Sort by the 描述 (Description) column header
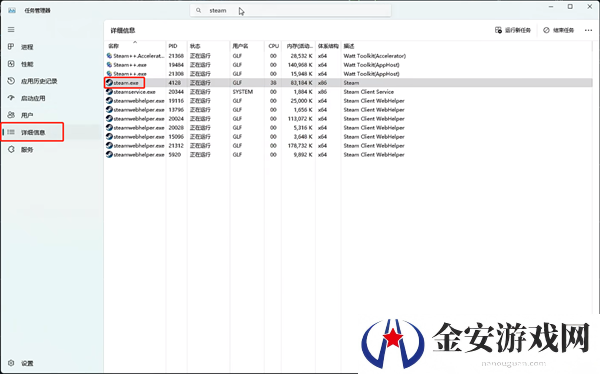Screen dimensions: 600x374 coord(349,46)
